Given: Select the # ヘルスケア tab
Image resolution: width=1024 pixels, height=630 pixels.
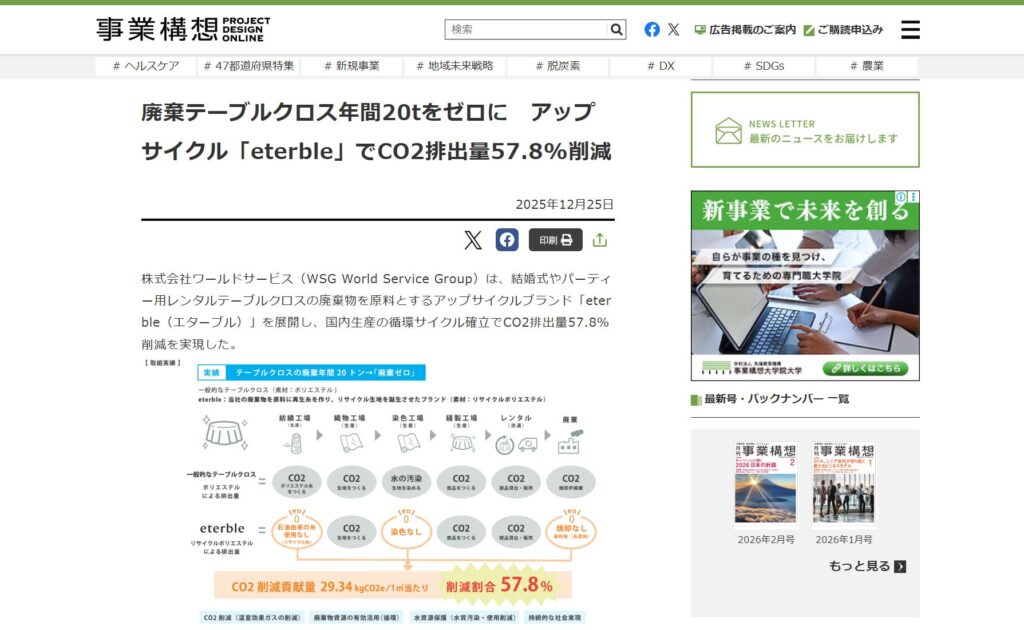Looking at the screenshot, I should 146,66.
